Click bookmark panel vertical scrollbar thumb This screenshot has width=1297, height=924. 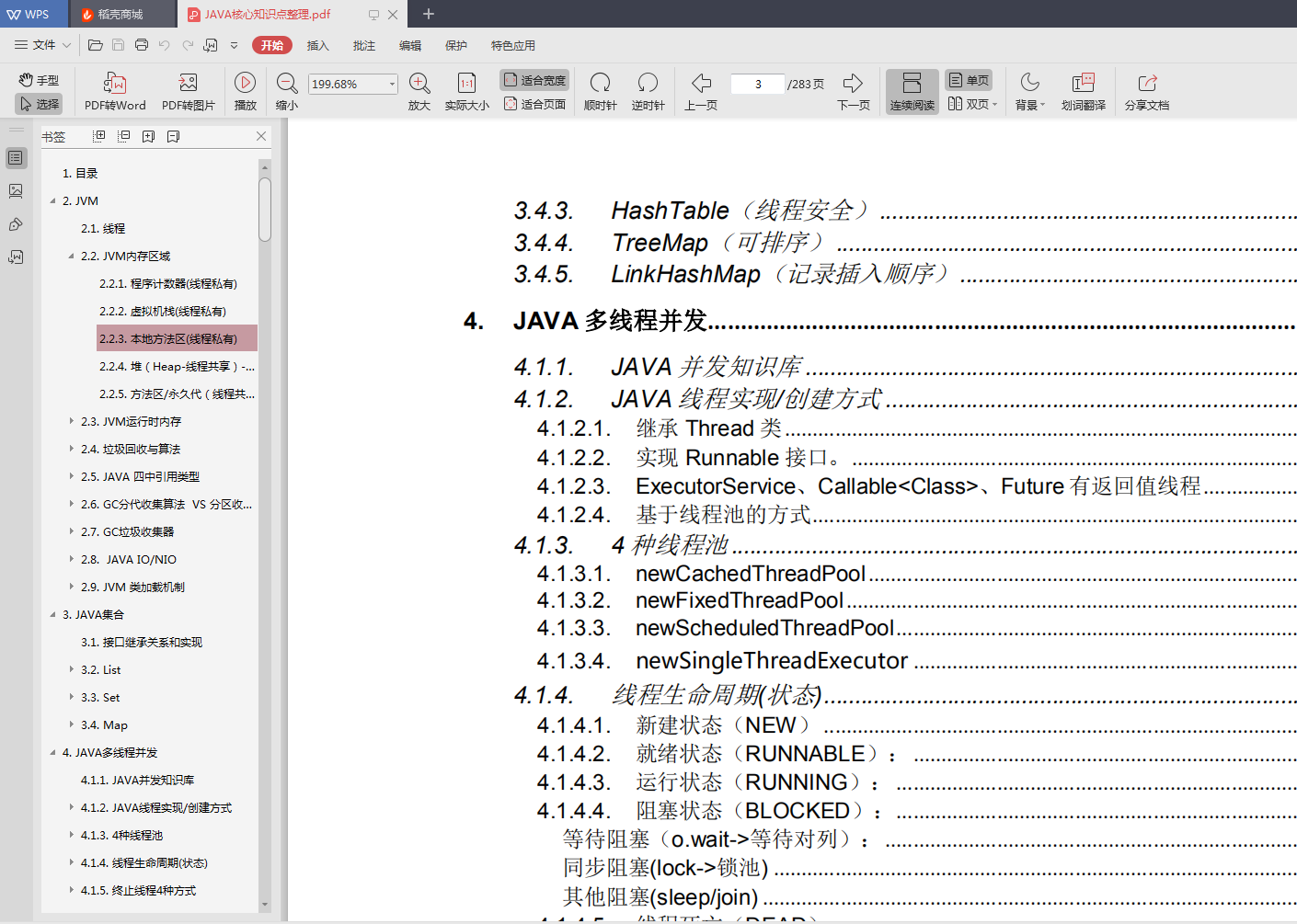(x=265, y=210)
